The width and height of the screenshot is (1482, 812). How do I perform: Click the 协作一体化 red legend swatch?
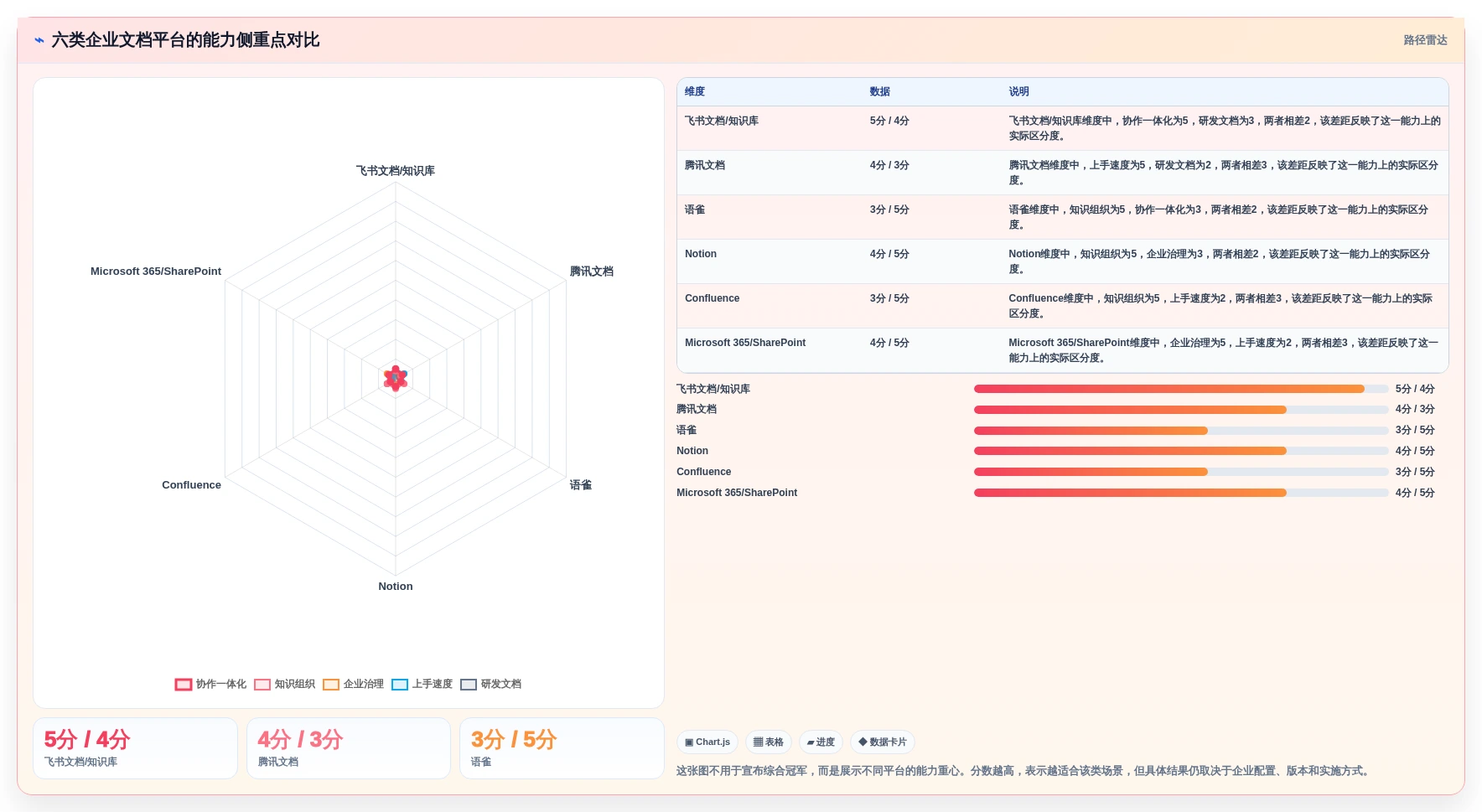[x=184, y=685]
